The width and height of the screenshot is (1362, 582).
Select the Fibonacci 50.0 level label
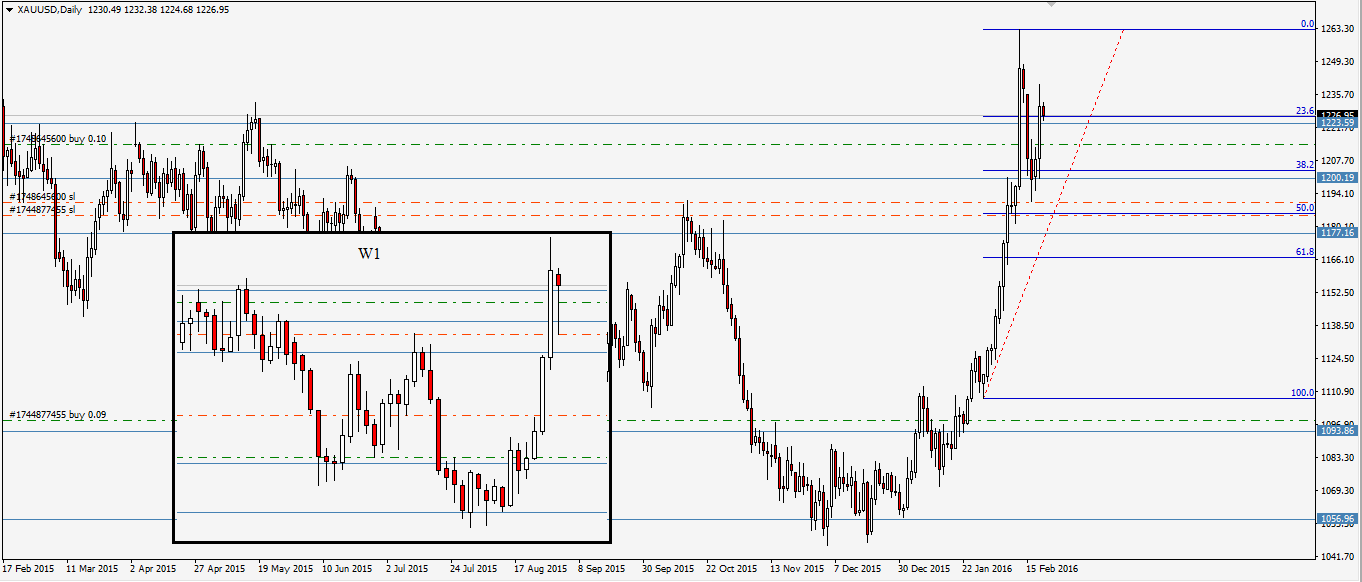pos(1304,208)
